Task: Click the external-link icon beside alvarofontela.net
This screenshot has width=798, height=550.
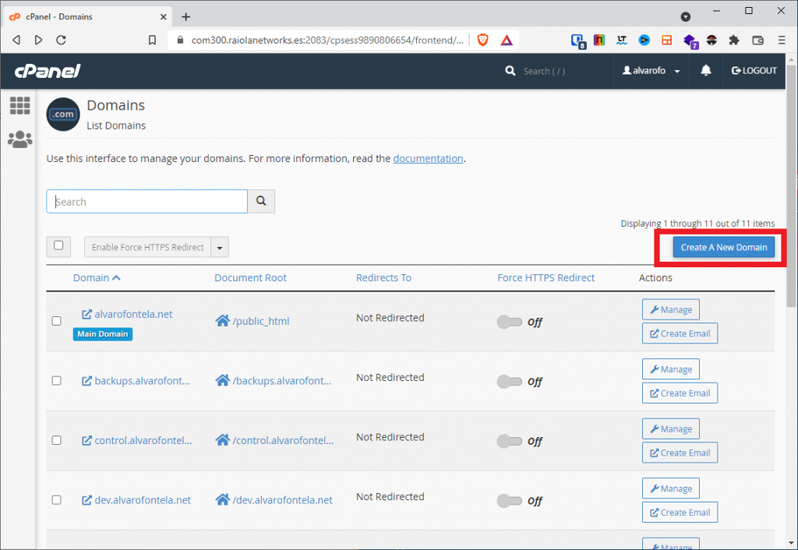Action: click(87, 314)
